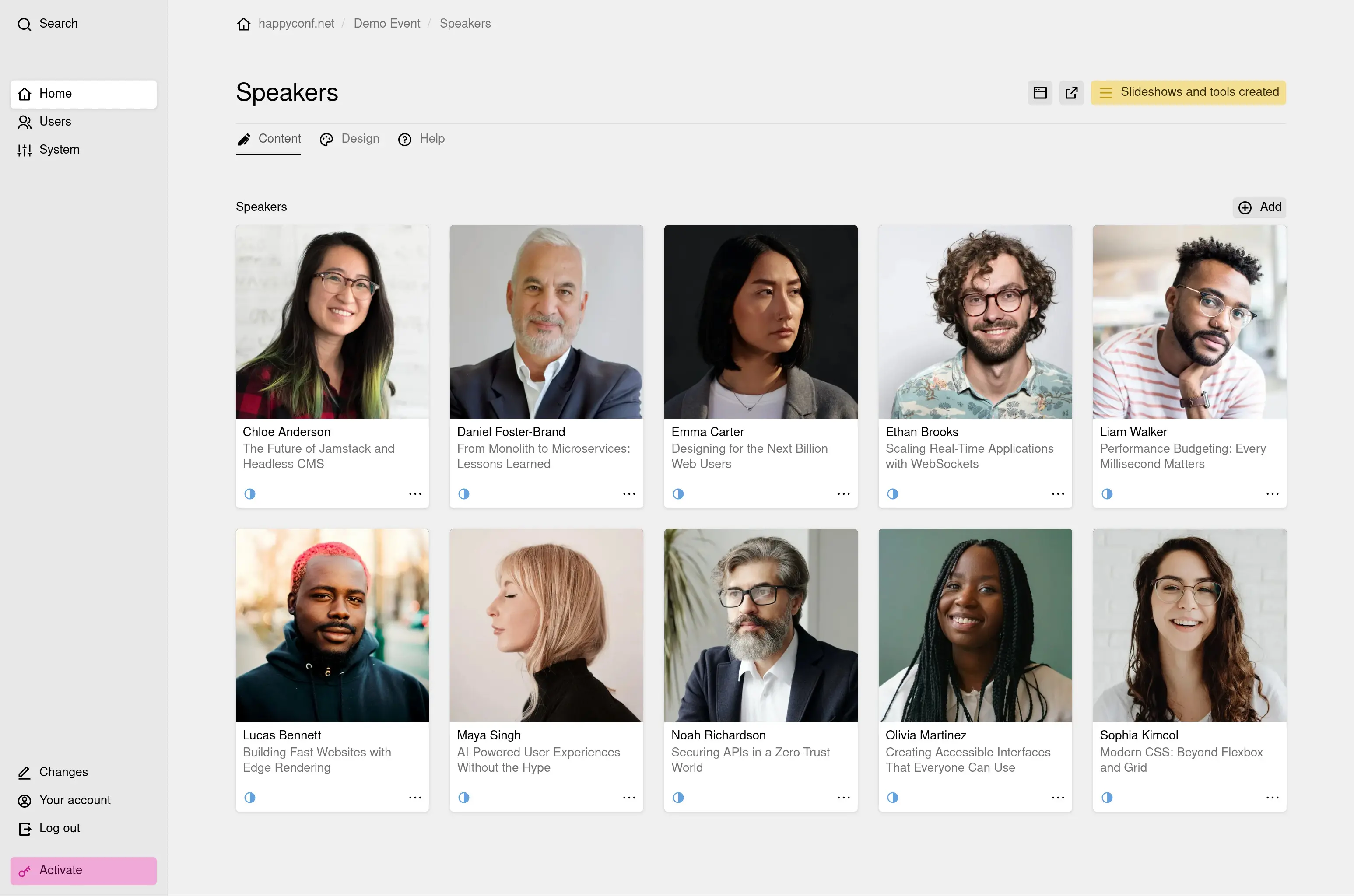The height and width of the screenshot is (896, 1354).
Task: Click the pink Activate button
Action: [x=84, y=870]
